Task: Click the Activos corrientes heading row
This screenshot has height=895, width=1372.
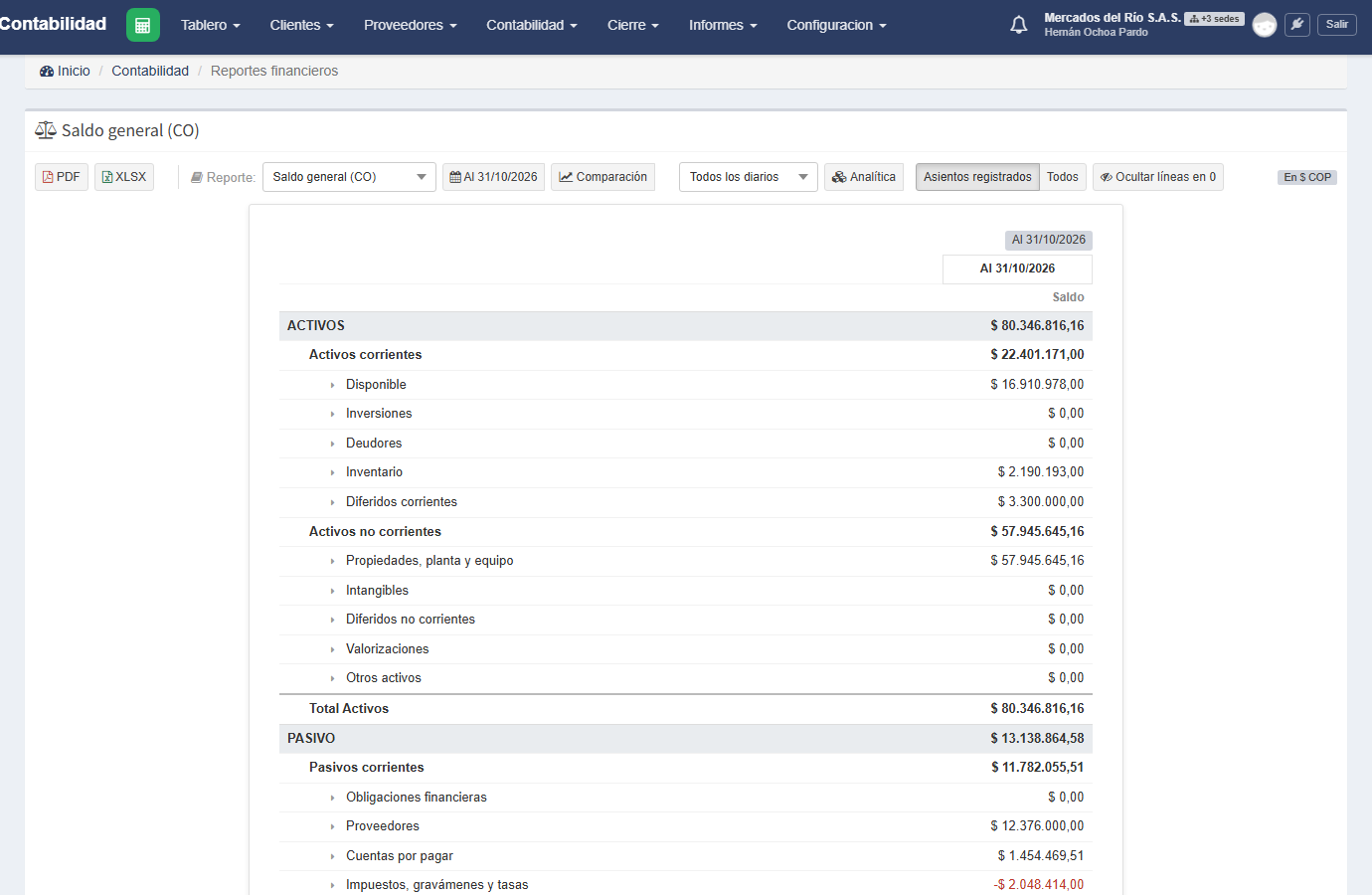Action: point(686,355)
